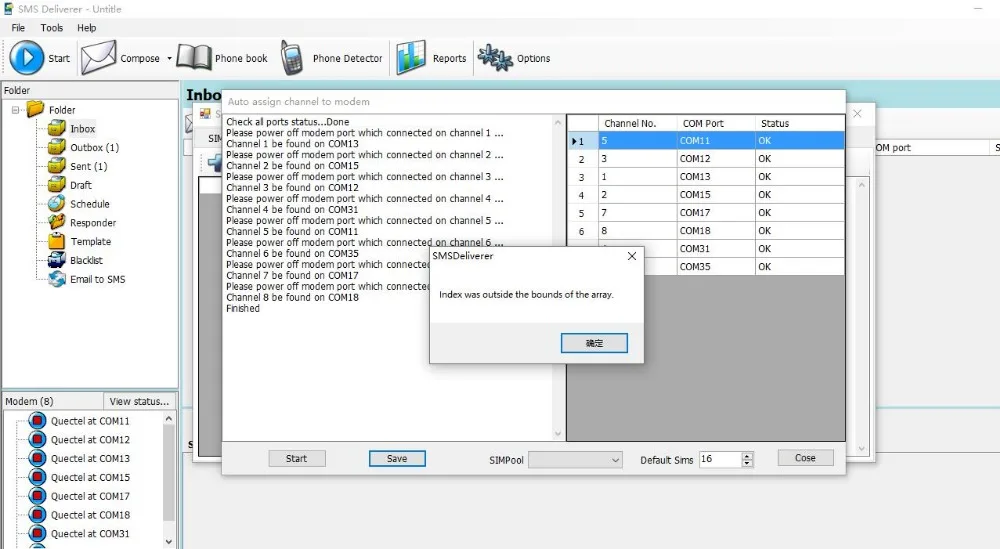Open the Sent (1) folder
The image size is (1000, 549).
pyautogui.click(x=89, y=166)
